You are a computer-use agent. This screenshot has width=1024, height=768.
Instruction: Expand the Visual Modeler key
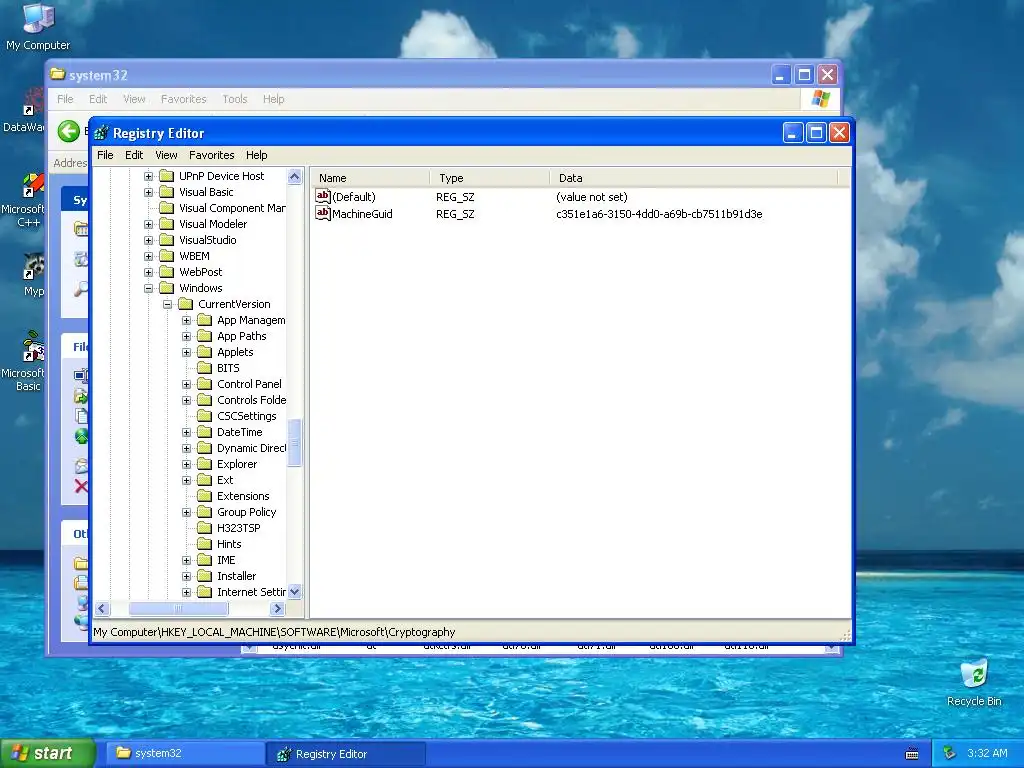click(148, 224)
